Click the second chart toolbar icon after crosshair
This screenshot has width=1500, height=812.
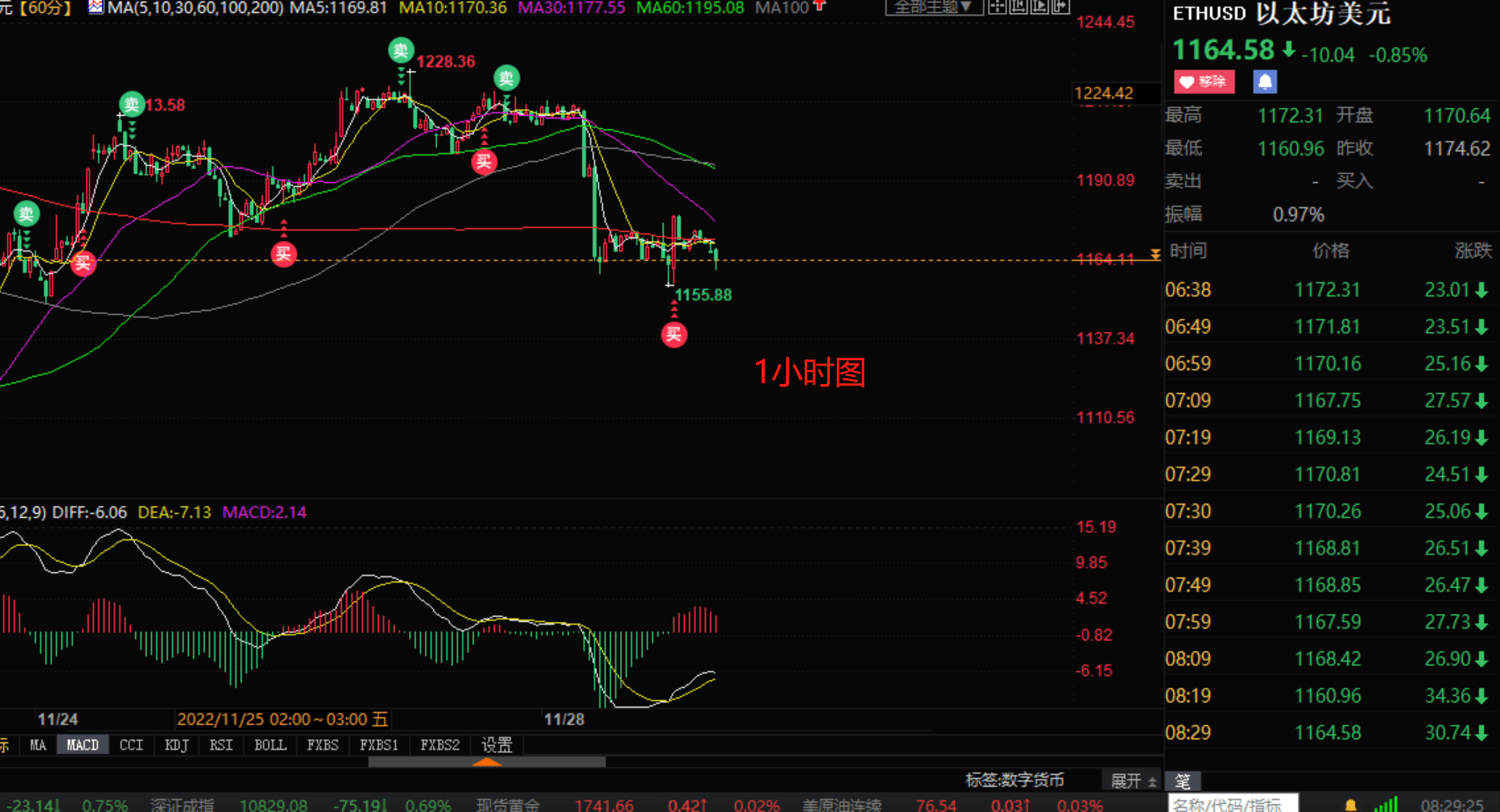click(1018, 7)
